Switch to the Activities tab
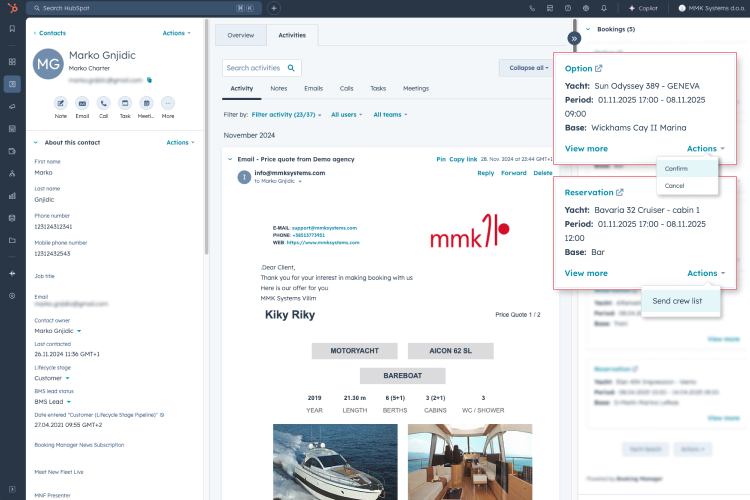Image resolution: width=750 pixels, height=500 pixels. 292,35
